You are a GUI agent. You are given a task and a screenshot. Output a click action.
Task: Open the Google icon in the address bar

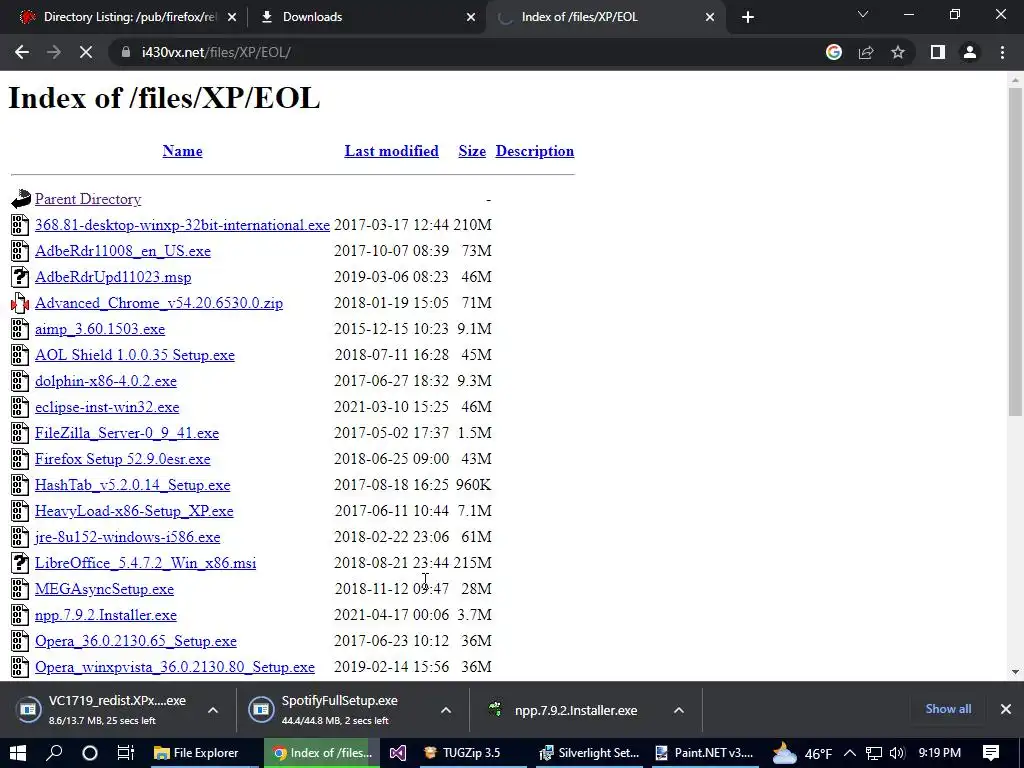click(834, 52)
